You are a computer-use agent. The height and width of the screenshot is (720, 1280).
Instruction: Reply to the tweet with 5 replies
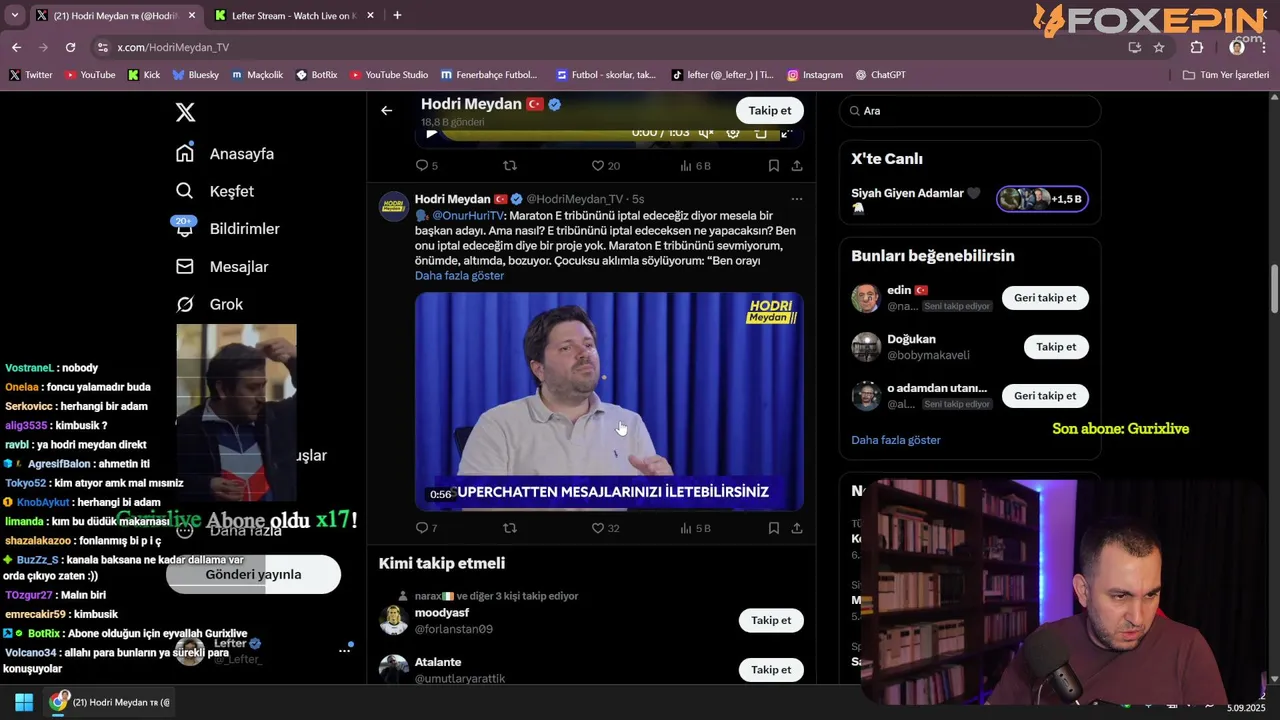click(x=426, y=166)
